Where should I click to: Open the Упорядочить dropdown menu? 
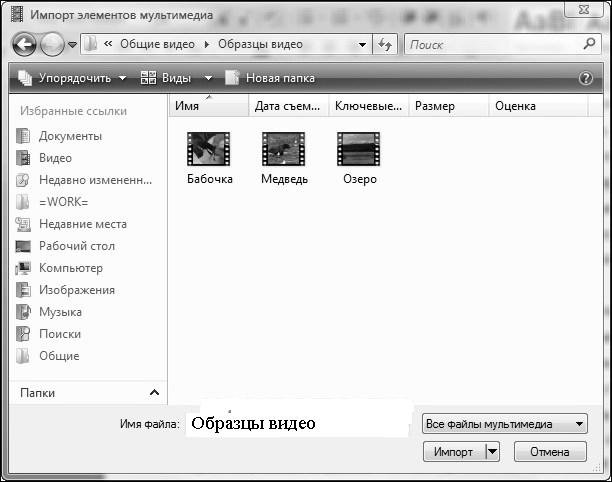(x=73, y=78)
